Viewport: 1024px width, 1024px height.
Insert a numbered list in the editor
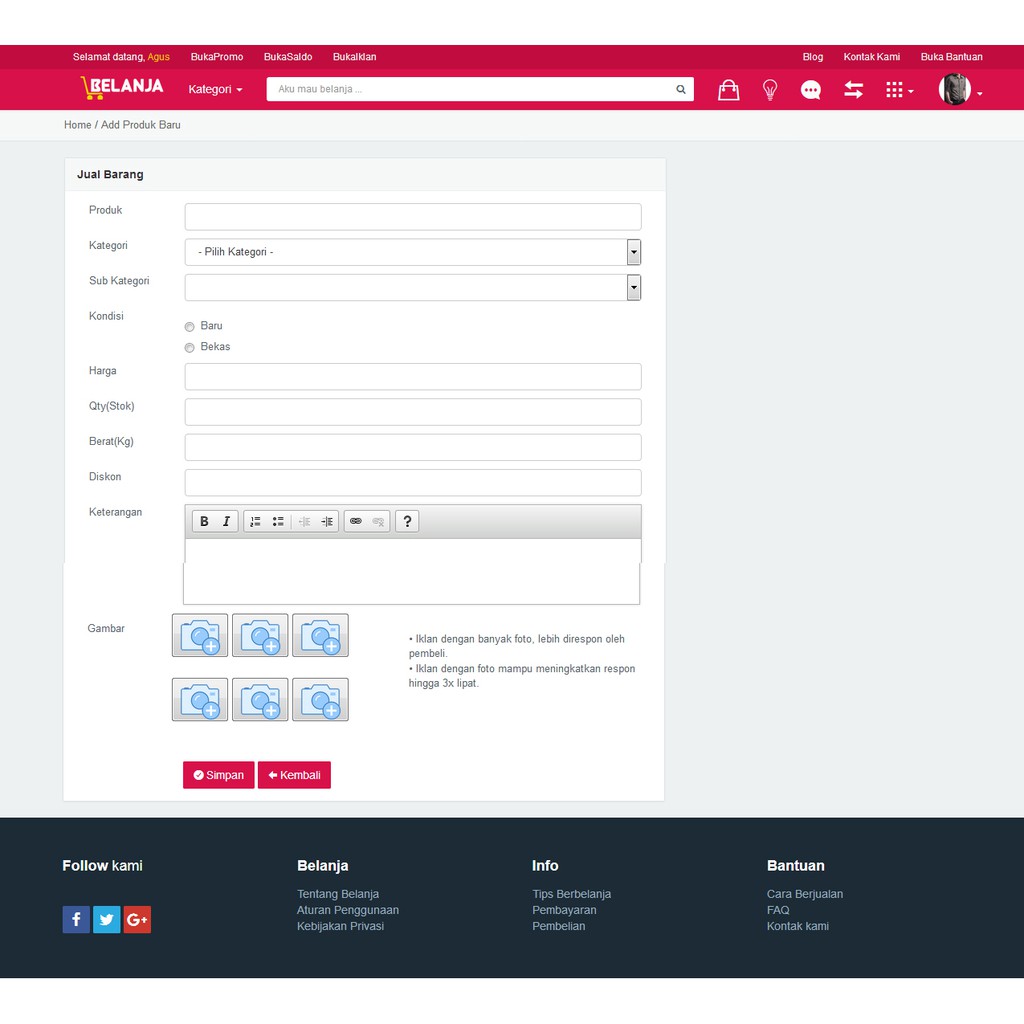click(x=255, y=521)
